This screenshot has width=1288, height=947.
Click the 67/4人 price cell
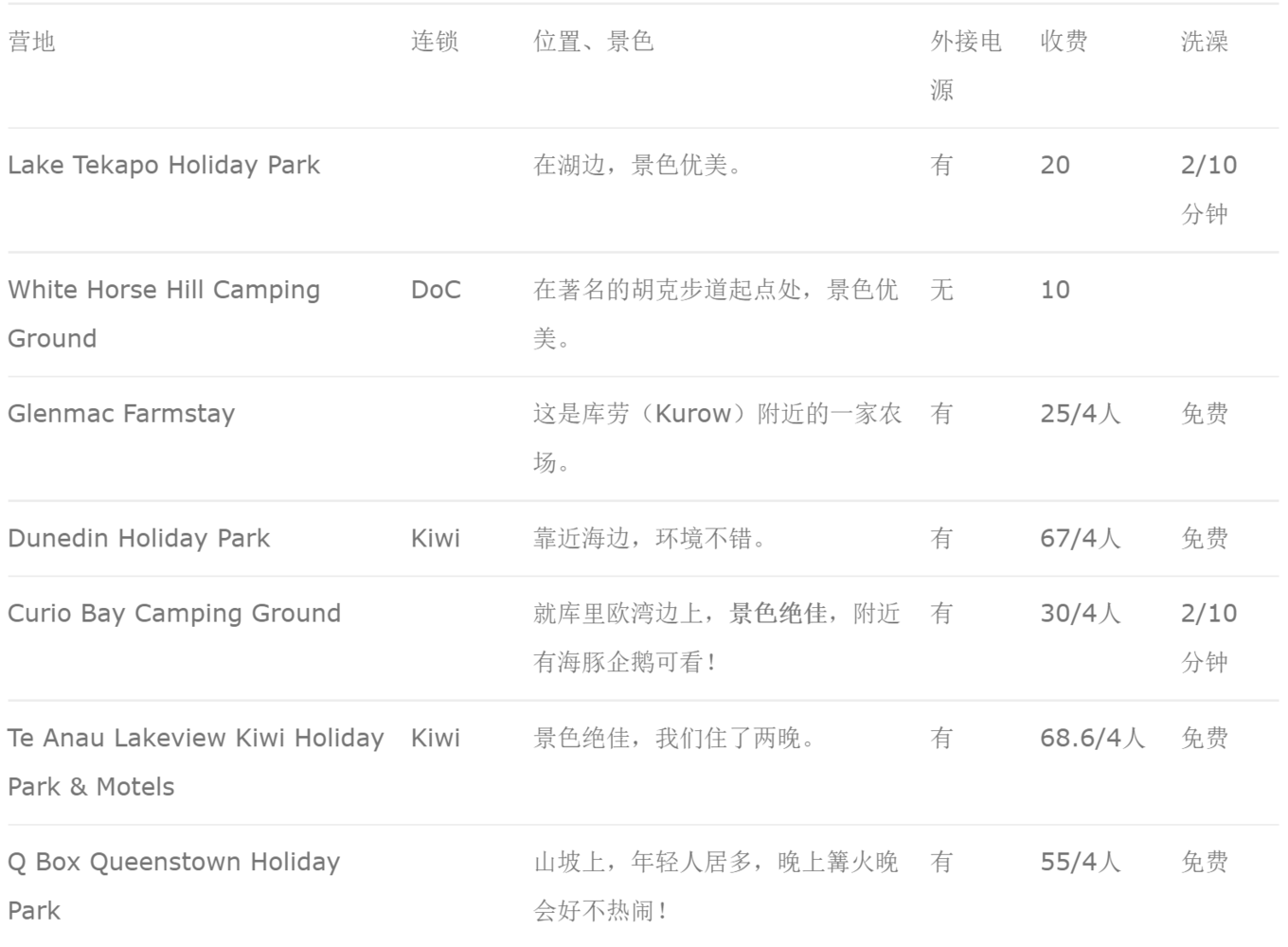(1081, 539)
